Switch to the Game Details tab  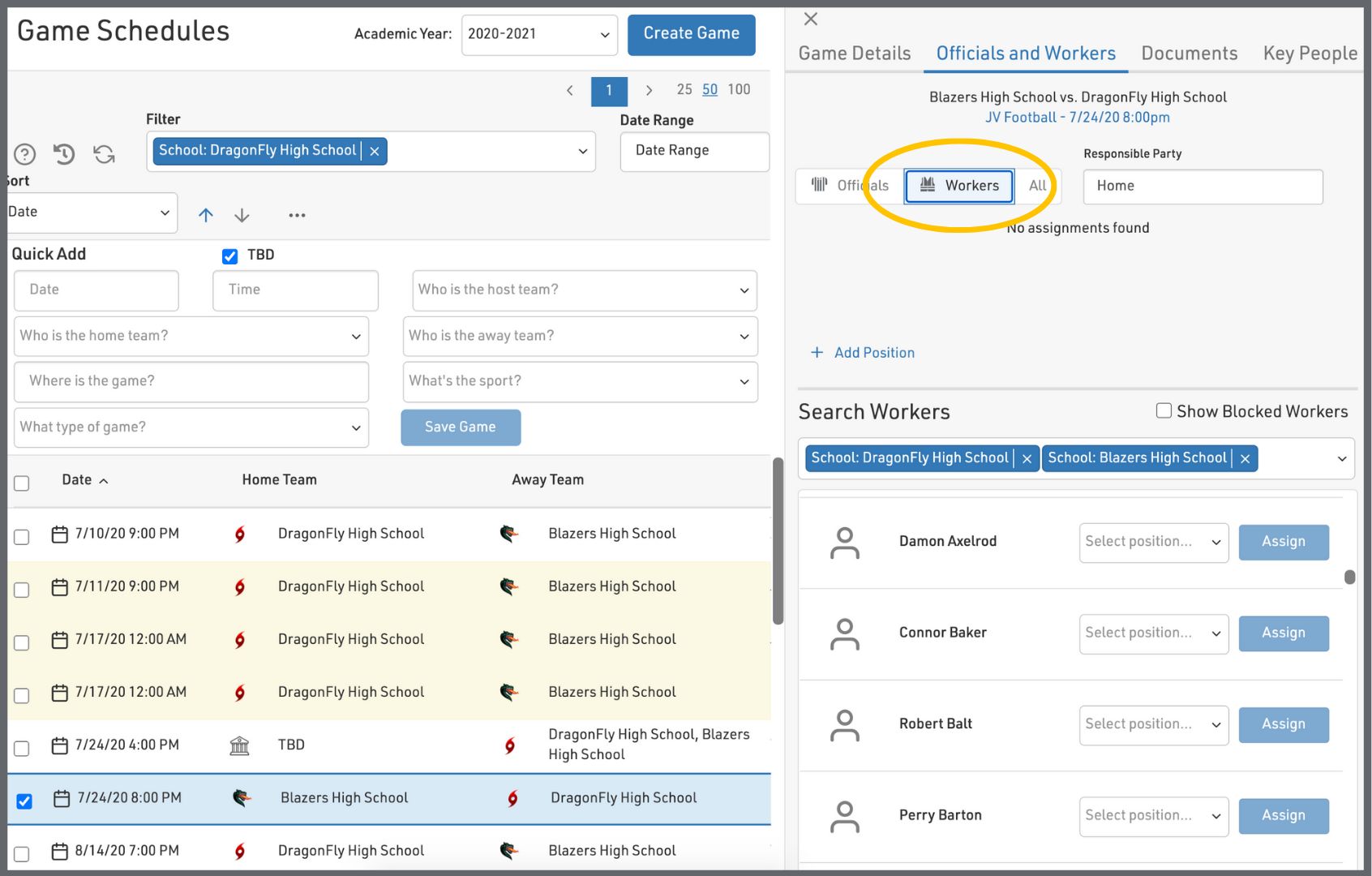pyautogui.click(x=855, y=54)
